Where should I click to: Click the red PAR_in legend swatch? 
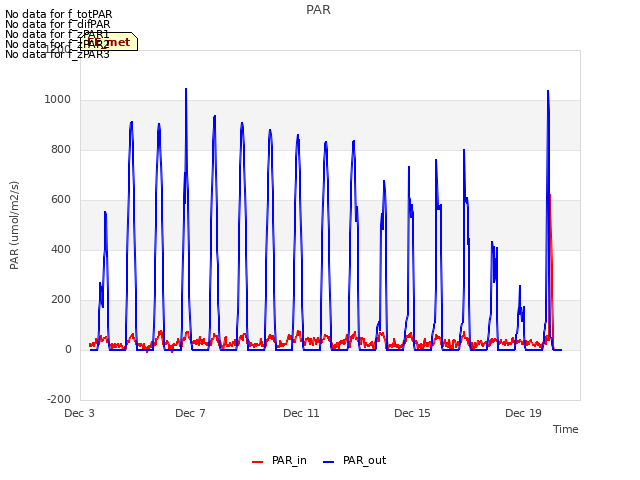258,462
